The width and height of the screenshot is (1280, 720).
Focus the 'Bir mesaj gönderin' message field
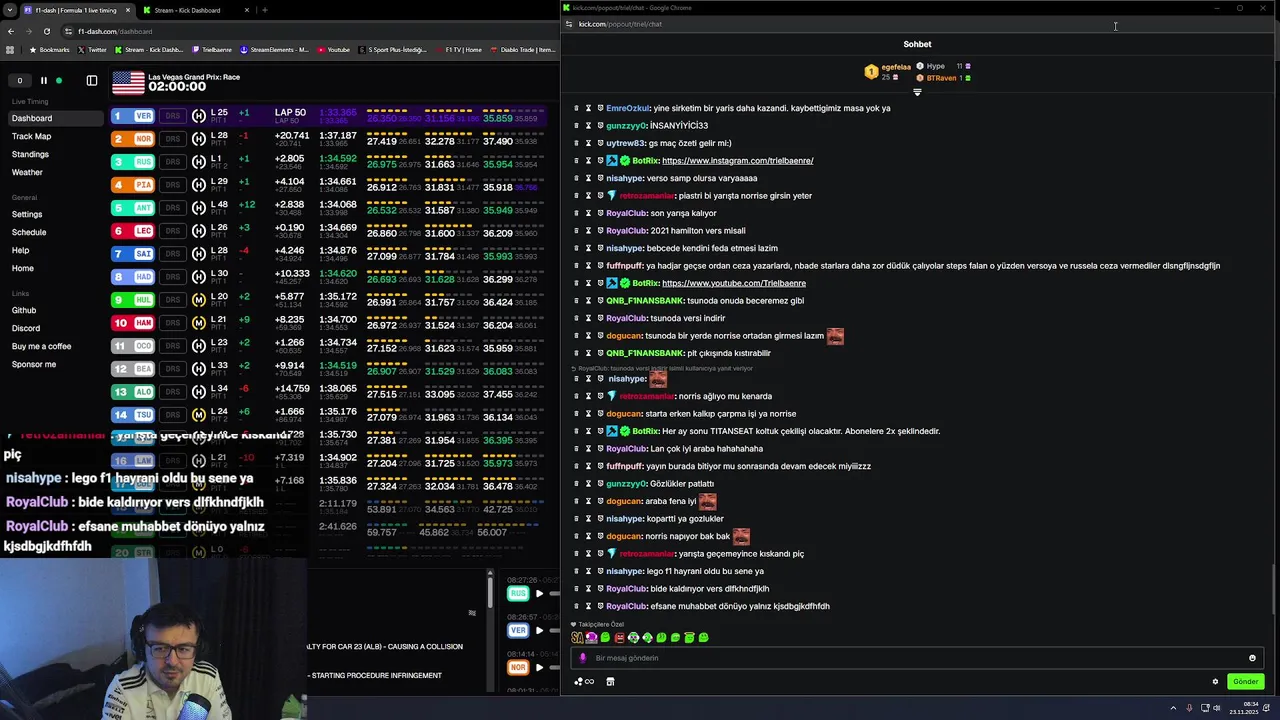915,658
